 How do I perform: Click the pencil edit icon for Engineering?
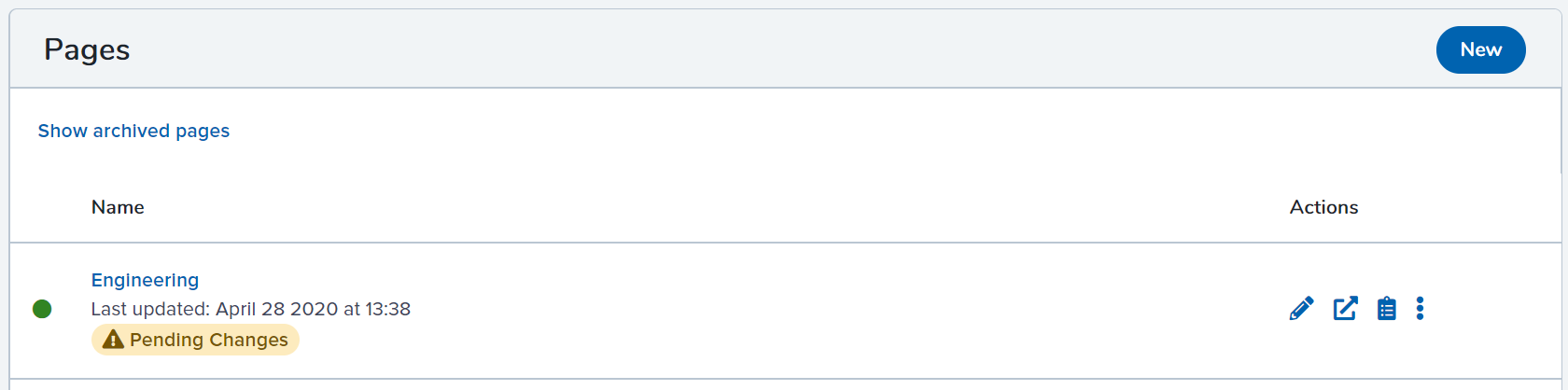click(1301, 309)
